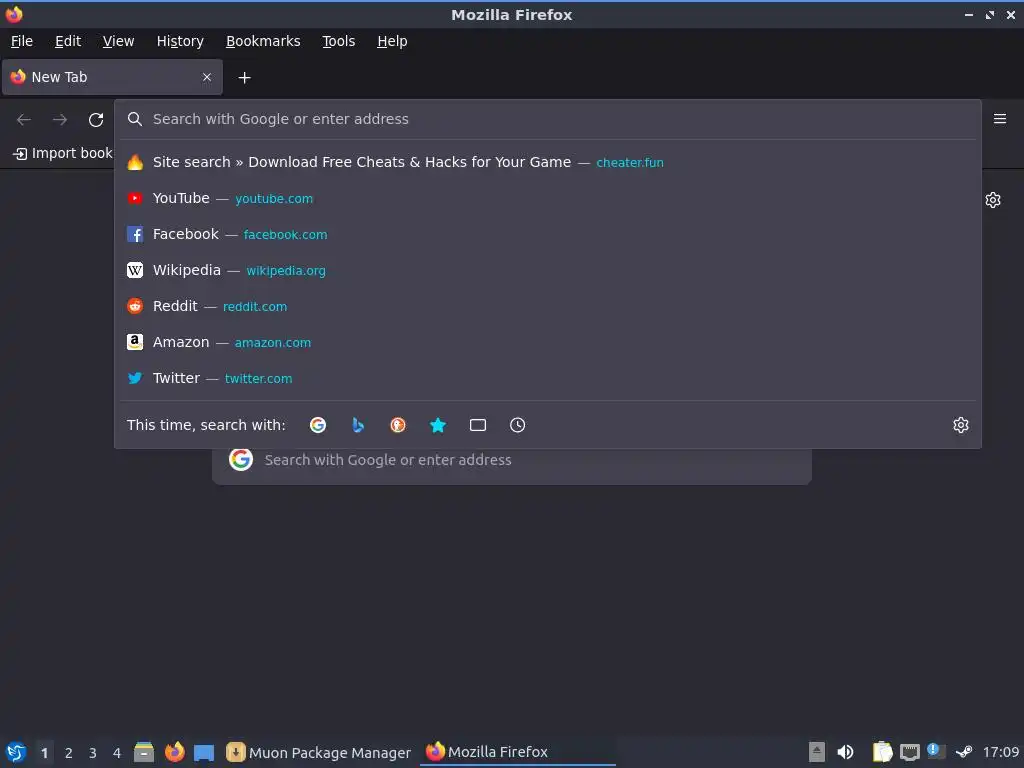
Task: Click the forward navigation arrow
Action: pyautogui.click(x=60, y=120)
